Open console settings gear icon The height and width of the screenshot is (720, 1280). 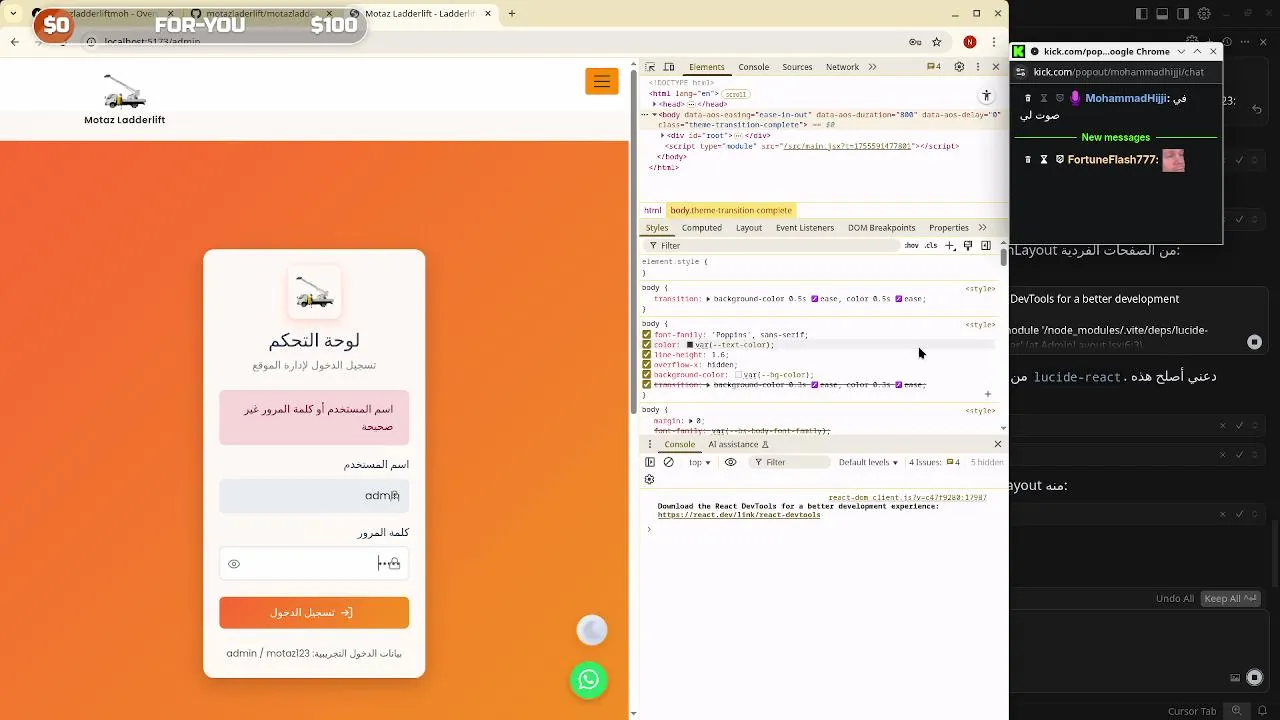[x=649, y=480]
